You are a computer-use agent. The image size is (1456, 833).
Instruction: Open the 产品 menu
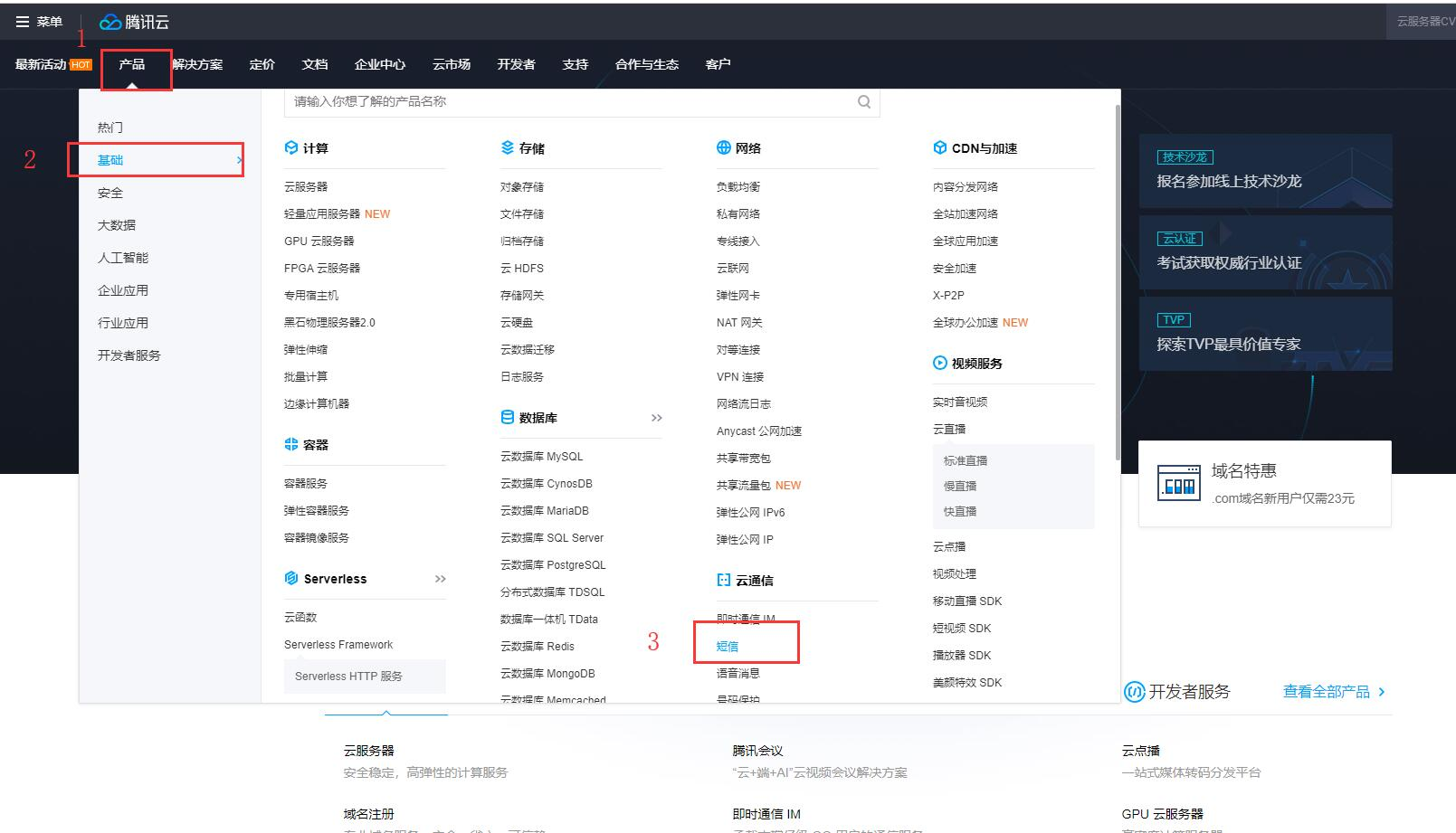[132, 64]
